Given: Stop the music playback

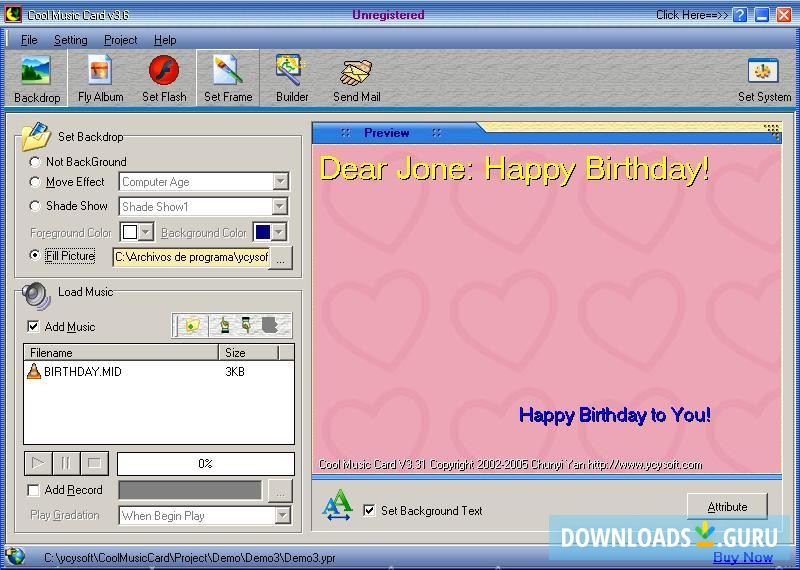Looking at the screenshot, I should pos(94,463).
